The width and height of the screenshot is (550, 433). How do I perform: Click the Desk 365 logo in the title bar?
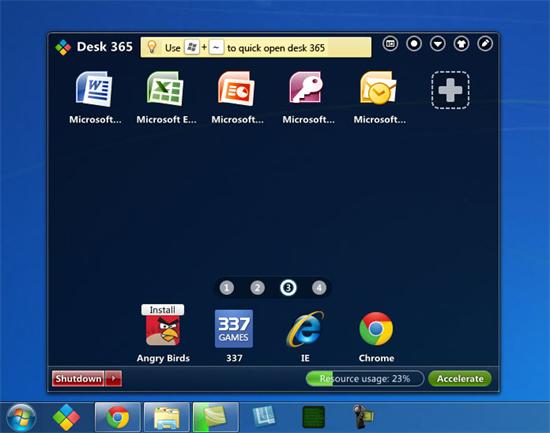click(x=63, y=47)
